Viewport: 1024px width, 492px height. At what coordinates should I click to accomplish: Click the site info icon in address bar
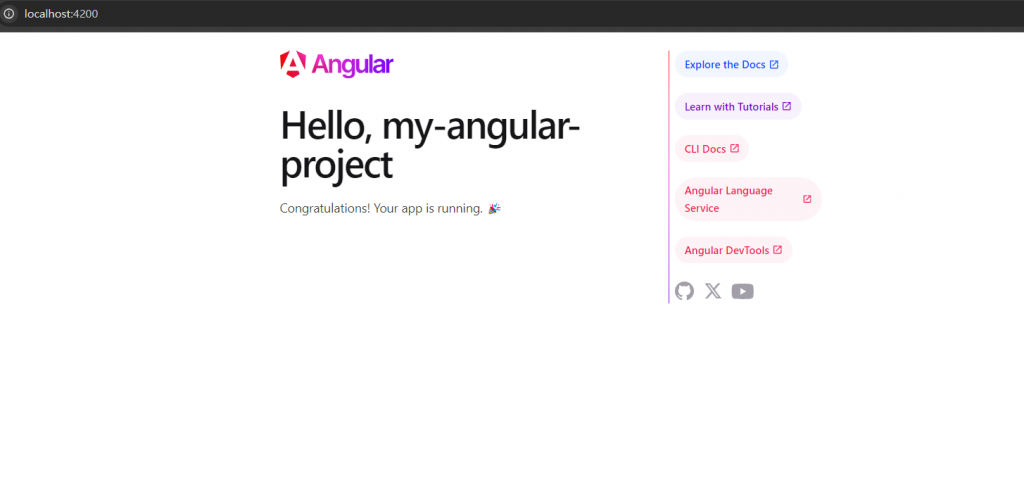click(9, 14)
